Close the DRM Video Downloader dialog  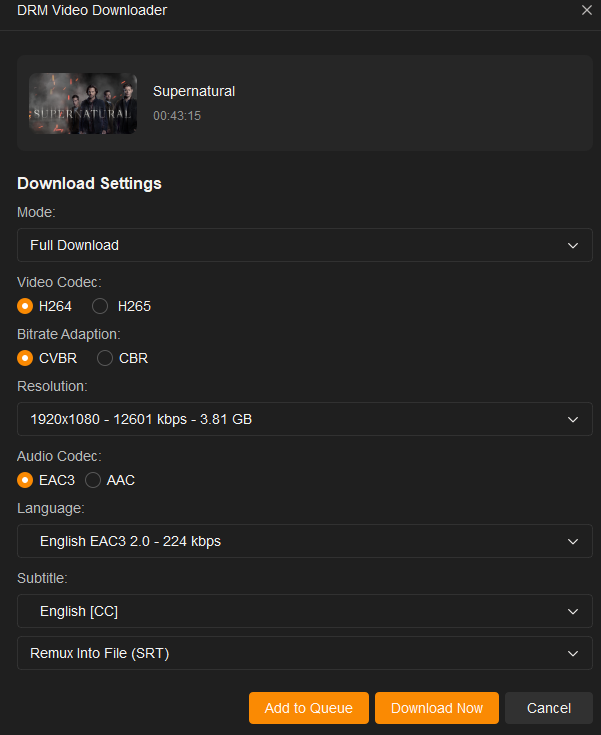coord(587,10)
